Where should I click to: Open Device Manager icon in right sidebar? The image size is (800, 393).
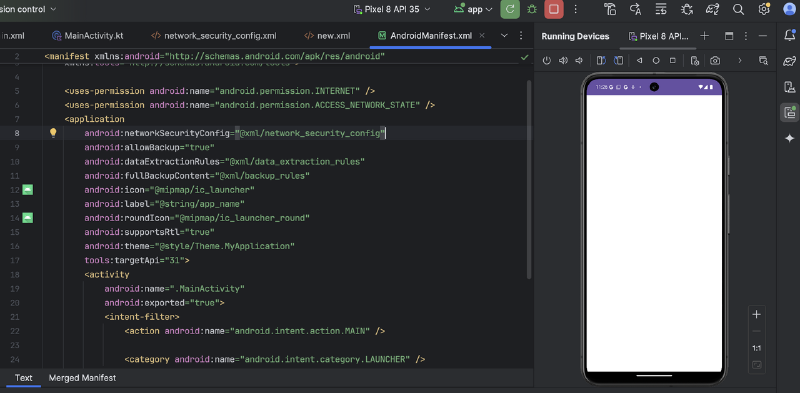click(789, 87)
